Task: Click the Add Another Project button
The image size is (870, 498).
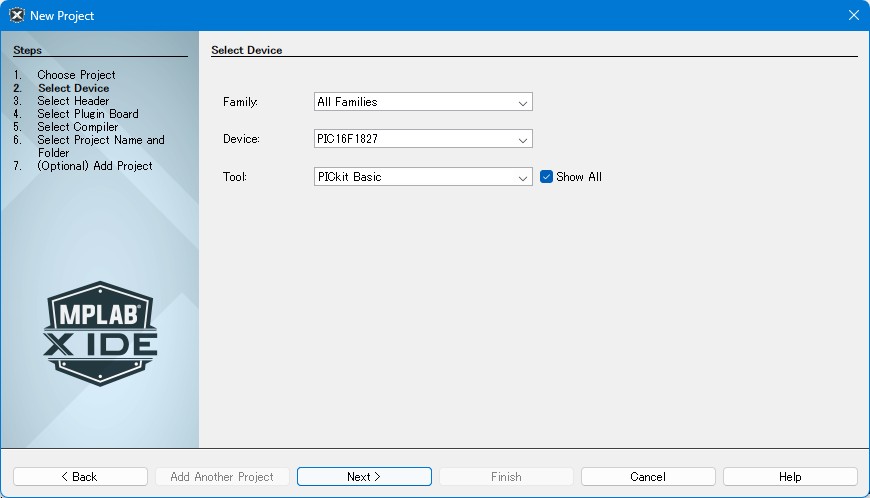Action: click(x=222, y=477)
